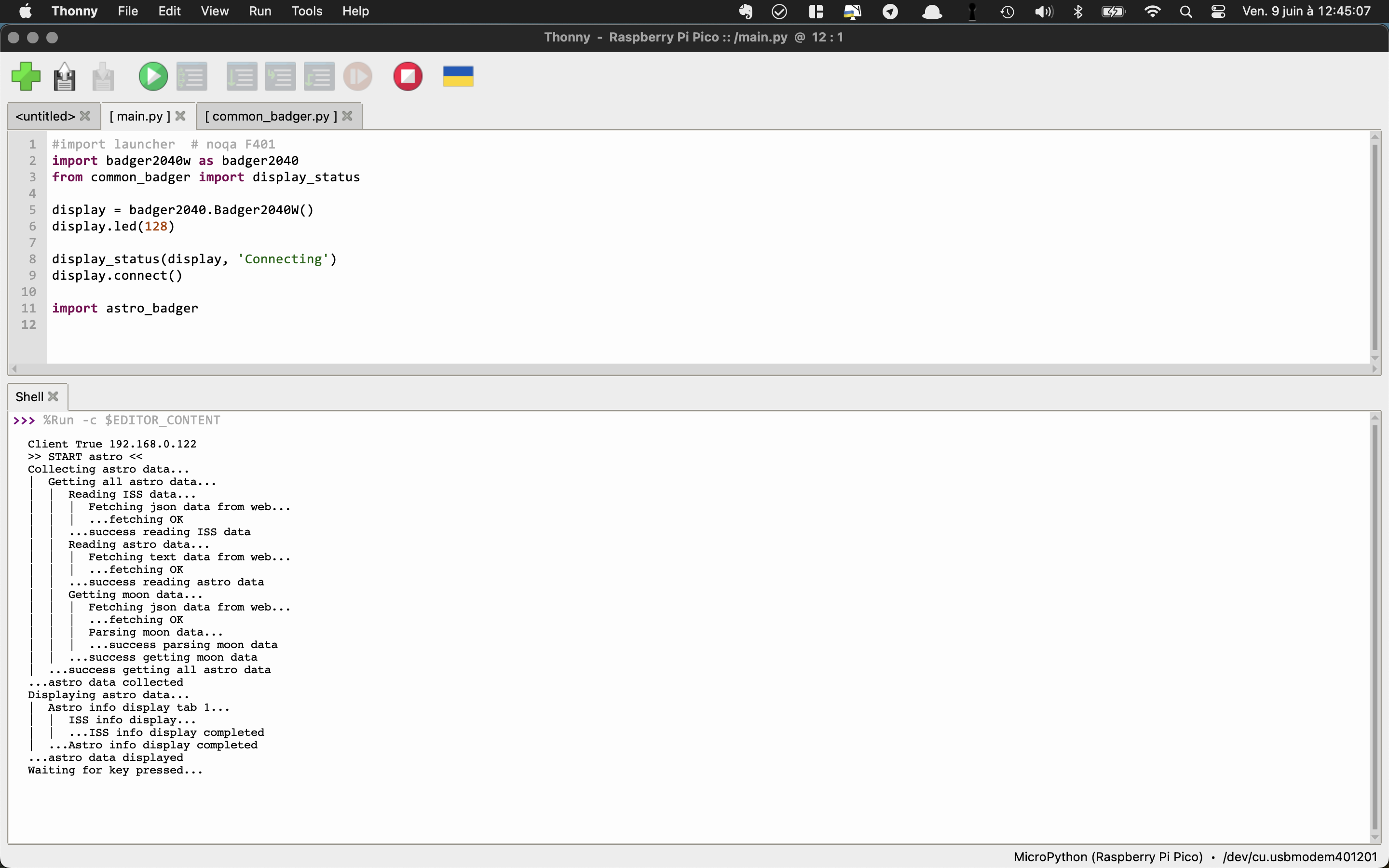This screenshot has height=868, width=1389.
Task: Click editor scroll-up arrow
Action: (x=1375, y=136)
